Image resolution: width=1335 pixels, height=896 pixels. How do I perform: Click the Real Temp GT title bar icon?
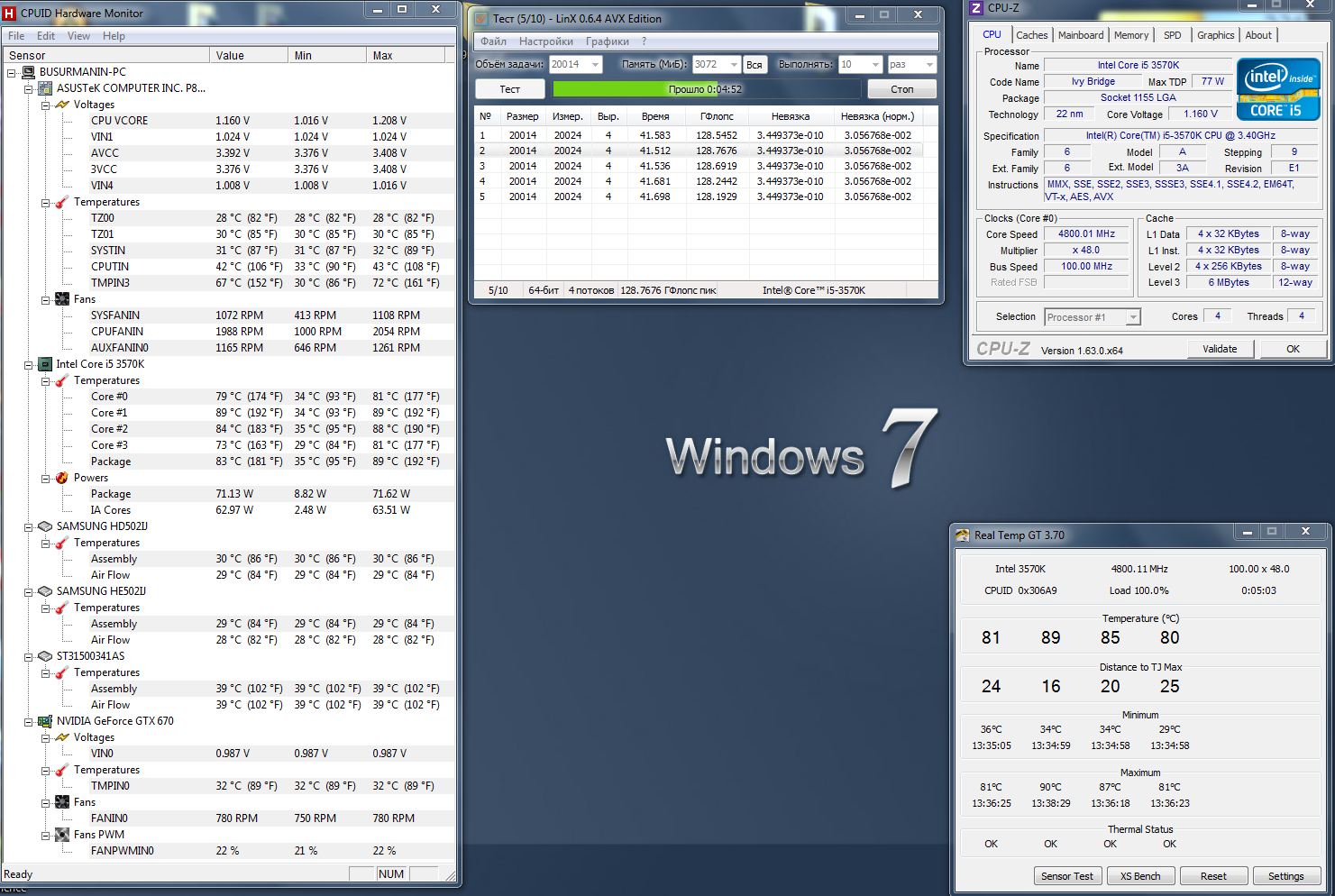[x=963, y=535]
